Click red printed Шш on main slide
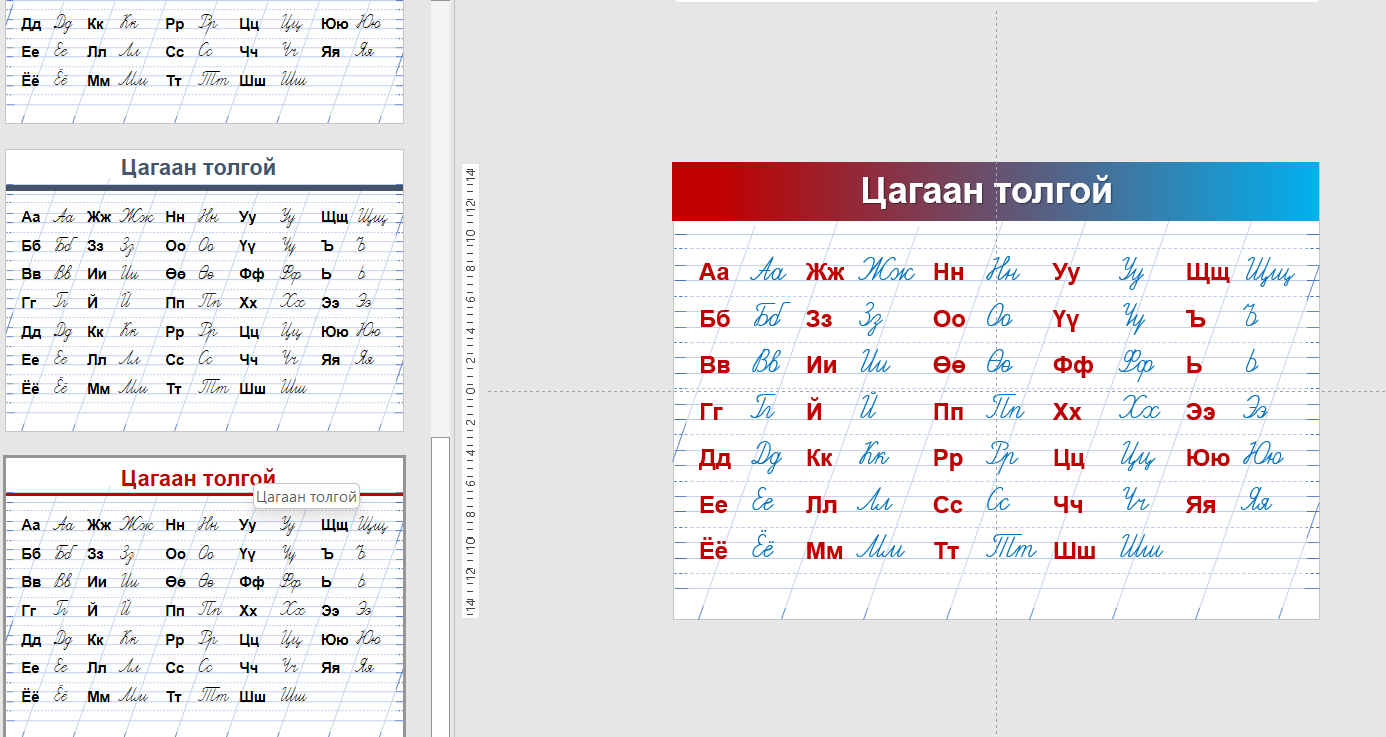 click(1075, 551)
